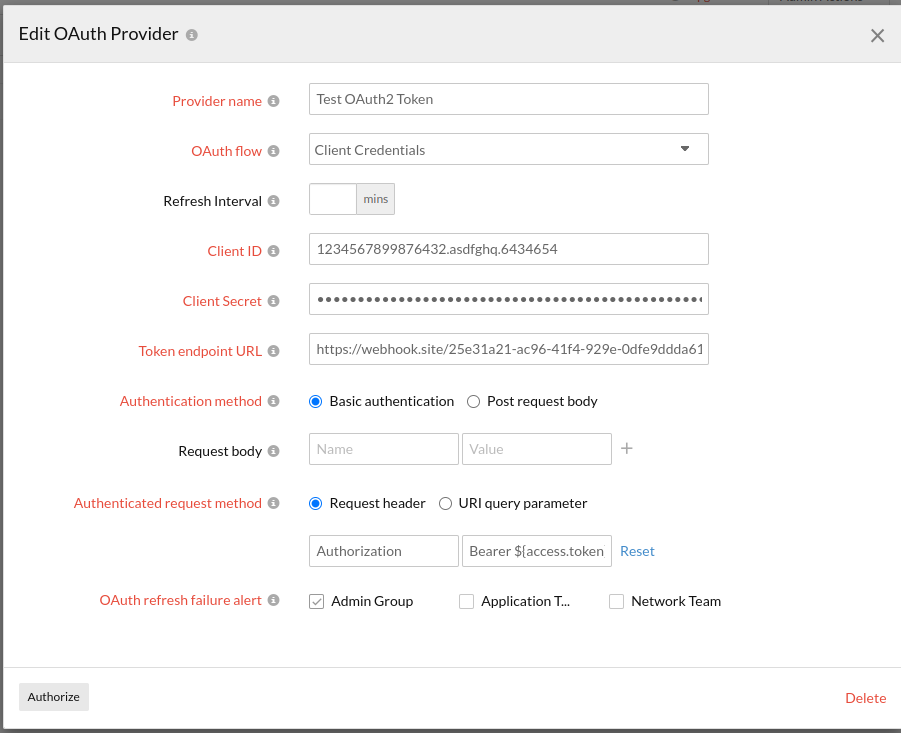Click info icon beside Refresh Interval

click(x=274, y=201)
